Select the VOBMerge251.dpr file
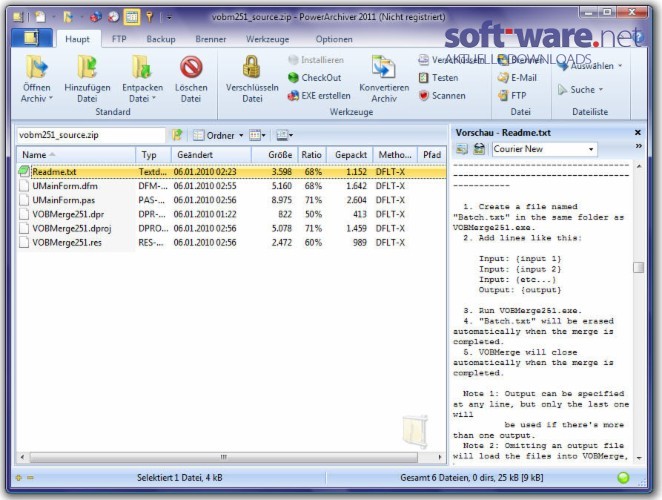The height and width of the screenshot is (500, 662). (68, 215)
